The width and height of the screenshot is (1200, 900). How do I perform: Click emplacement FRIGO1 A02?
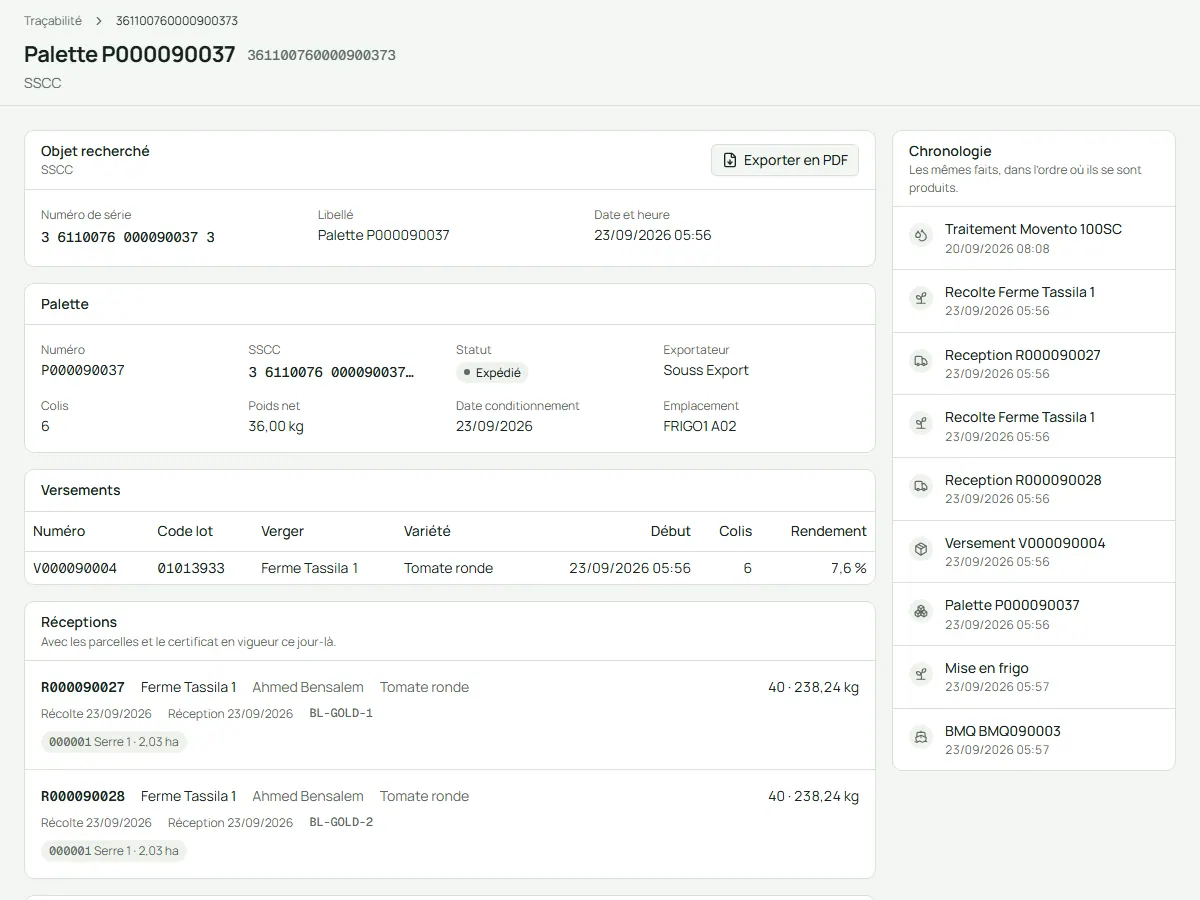pyautogui.click(x=700, y=426)
